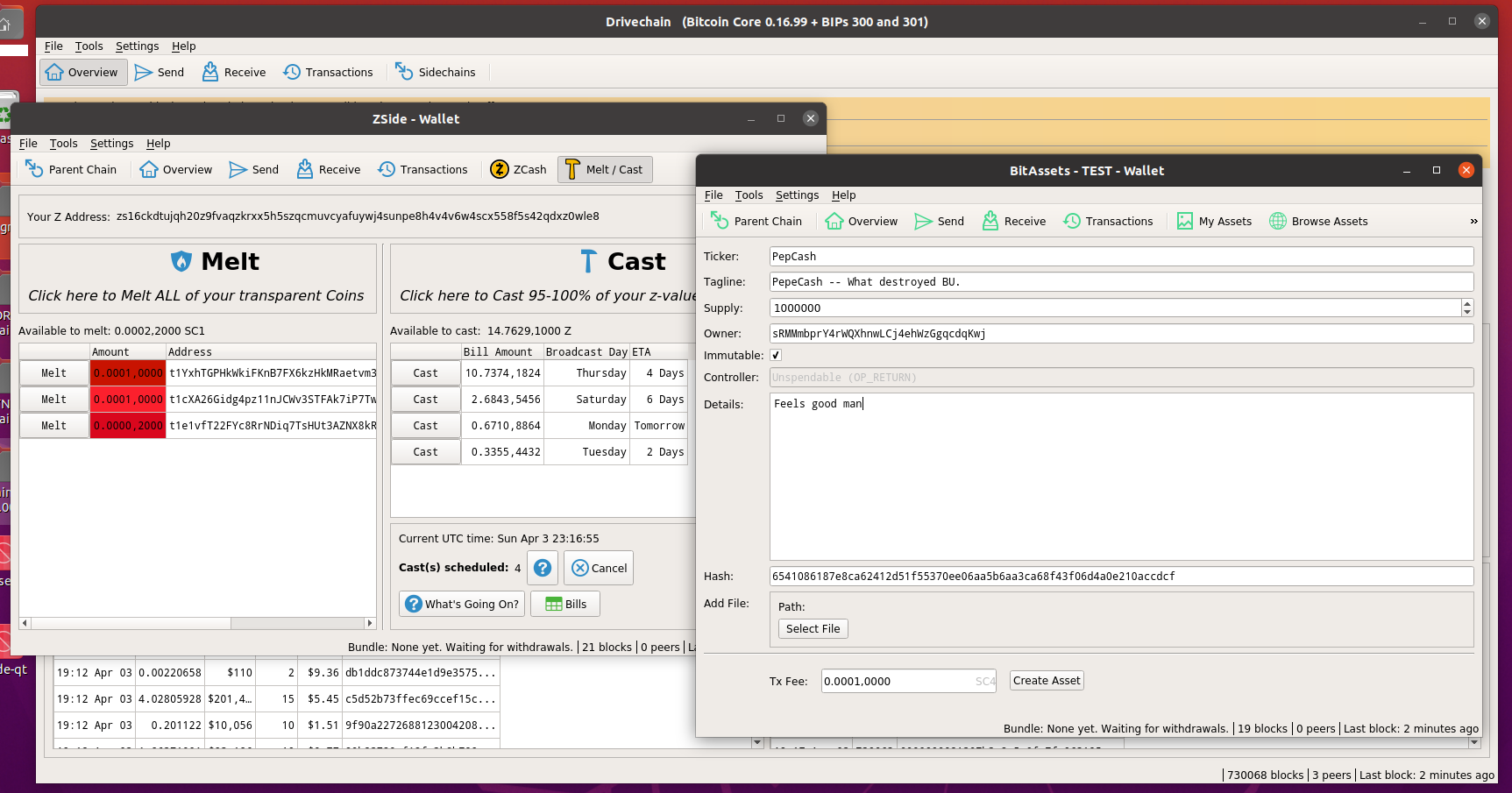Toggle the Immutable checkbox
The image size is (1512, 793).
click(776, 355)
